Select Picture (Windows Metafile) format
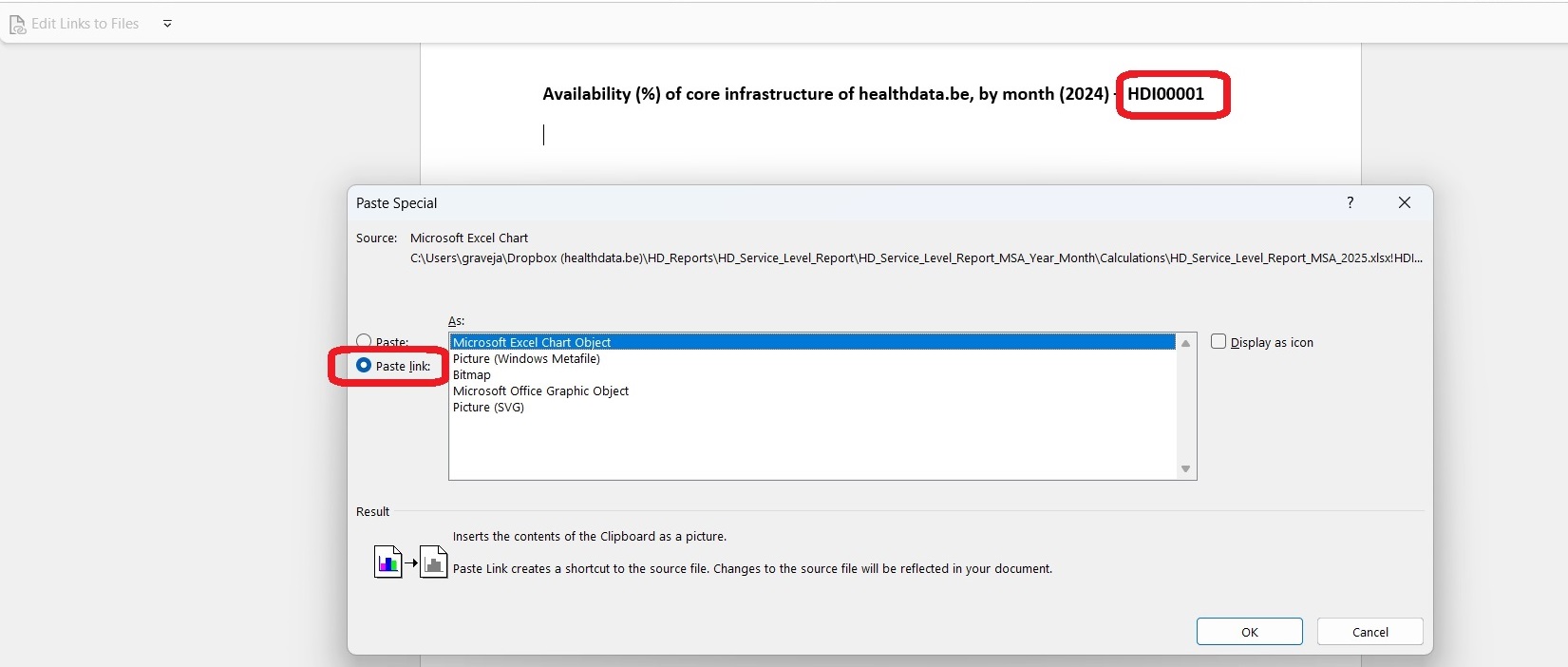 click(x=526, y=358)
